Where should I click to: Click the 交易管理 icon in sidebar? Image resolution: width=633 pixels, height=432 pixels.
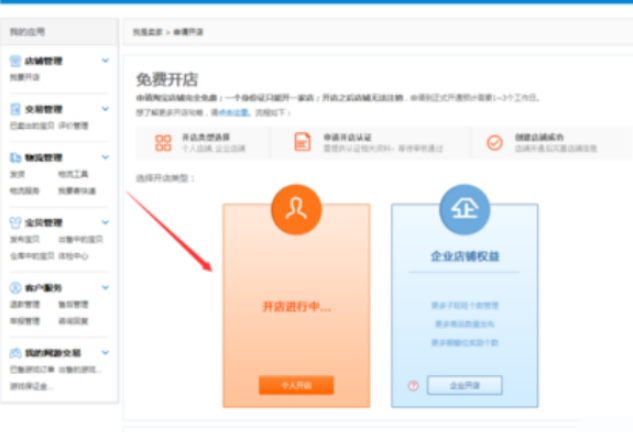tap(16, 109)
